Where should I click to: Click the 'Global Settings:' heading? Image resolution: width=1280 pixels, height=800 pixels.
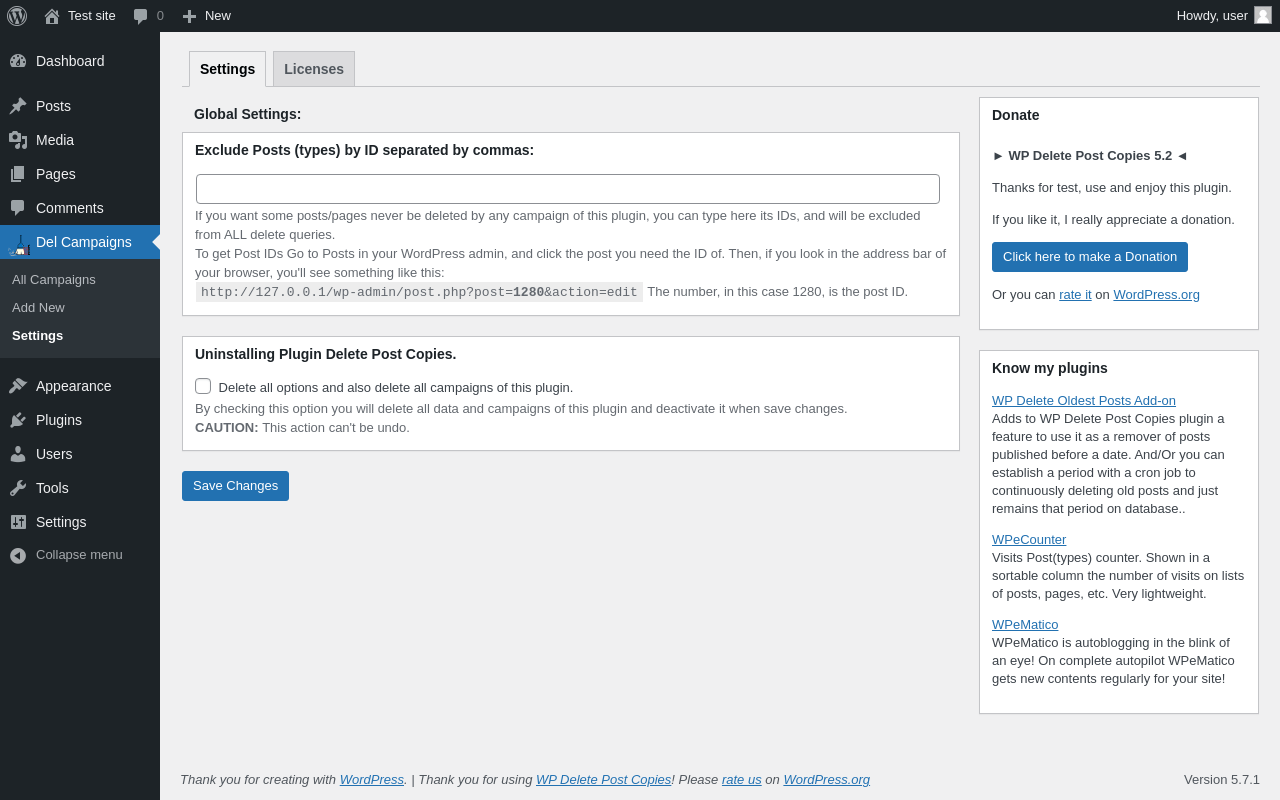pyautogui.click(x=248, y=114)
